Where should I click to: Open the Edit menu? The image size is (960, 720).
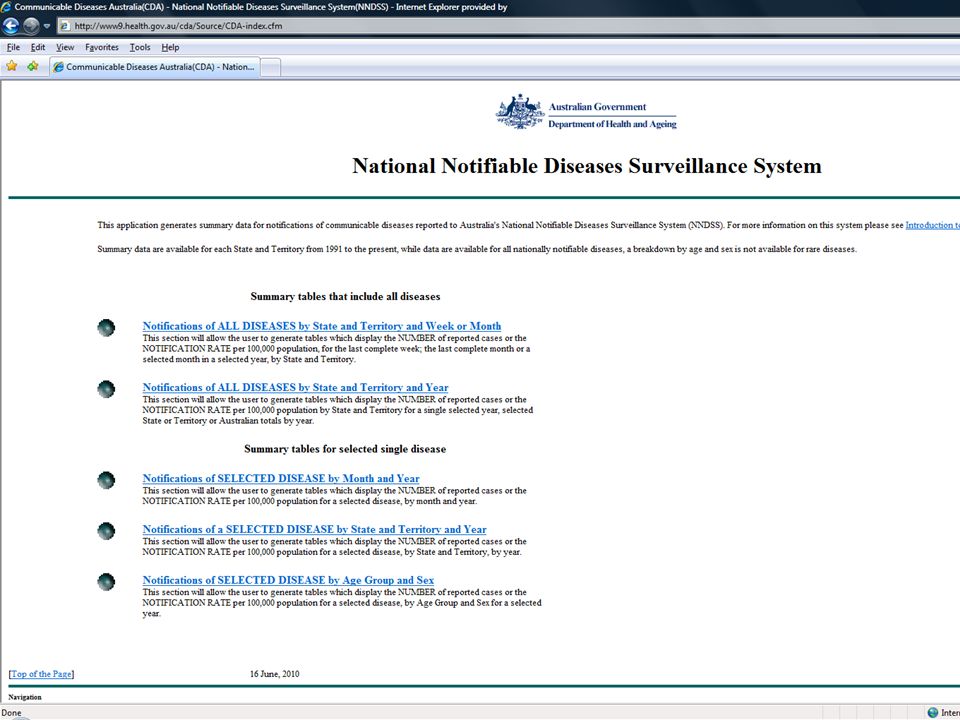38,47
